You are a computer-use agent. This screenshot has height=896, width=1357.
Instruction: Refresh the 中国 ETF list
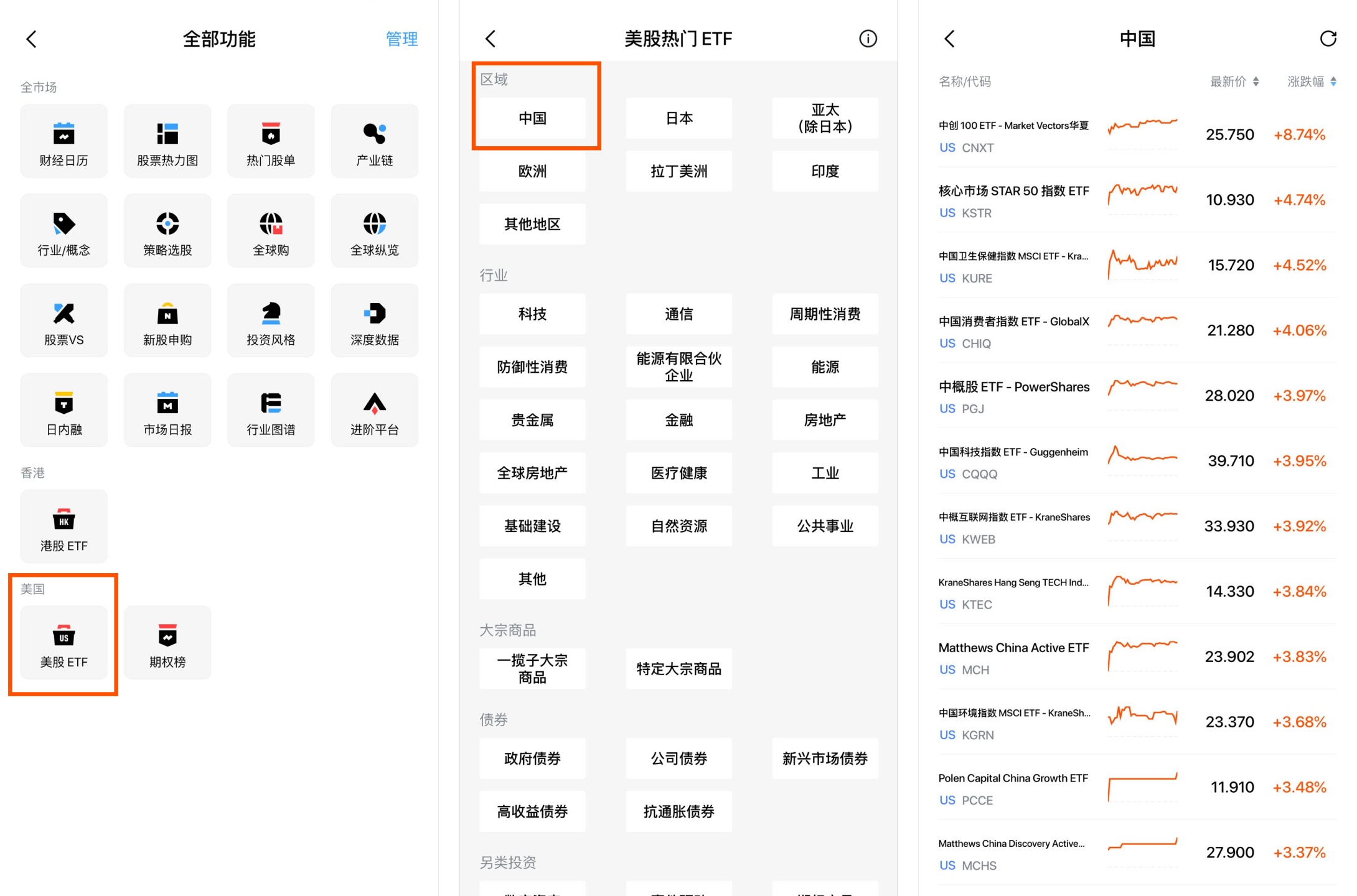coord(1328,39)
